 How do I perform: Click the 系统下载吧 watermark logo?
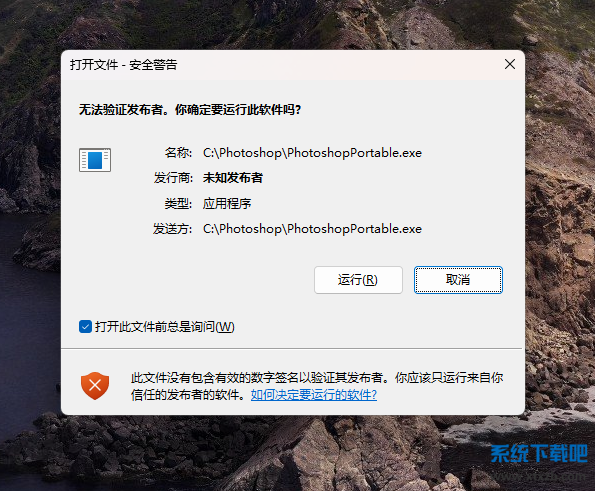click(539, 453)
